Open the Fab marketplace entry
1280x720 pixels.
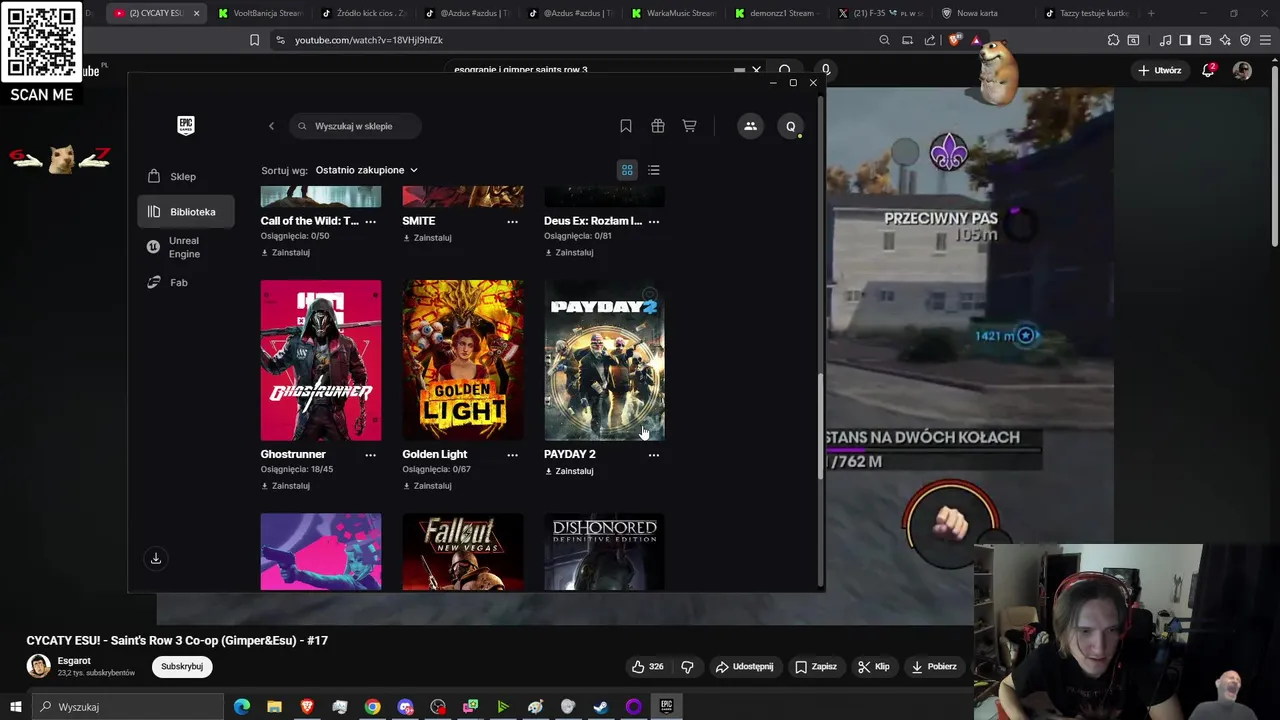click(x=178, y=282)
